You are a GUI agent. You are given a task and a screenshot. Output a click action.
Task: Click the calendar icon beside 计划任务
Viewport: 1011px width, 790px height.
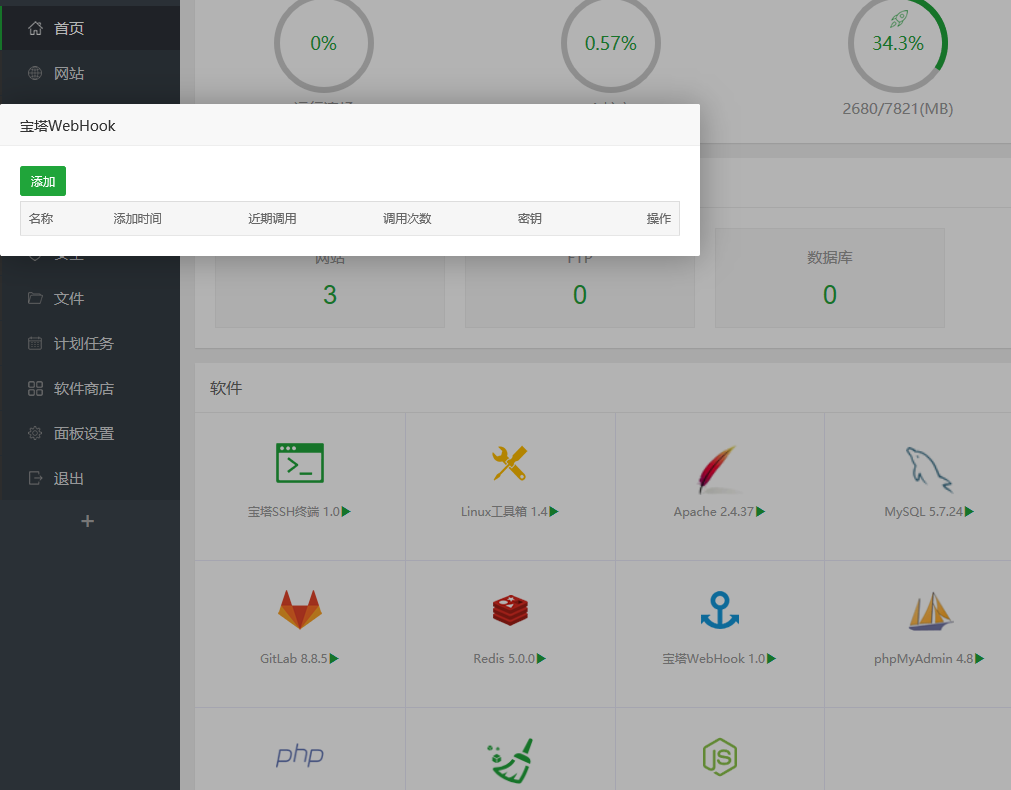[x=35, y=343]
